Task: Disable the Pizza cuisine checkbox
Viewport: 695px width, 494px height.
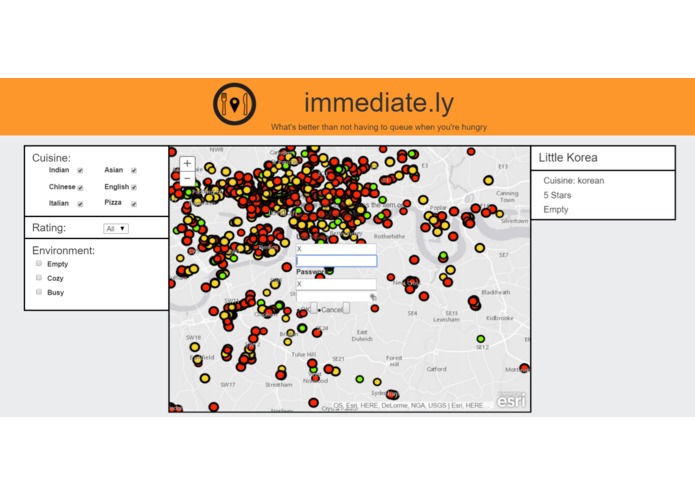Action: [x=134, y=204]
